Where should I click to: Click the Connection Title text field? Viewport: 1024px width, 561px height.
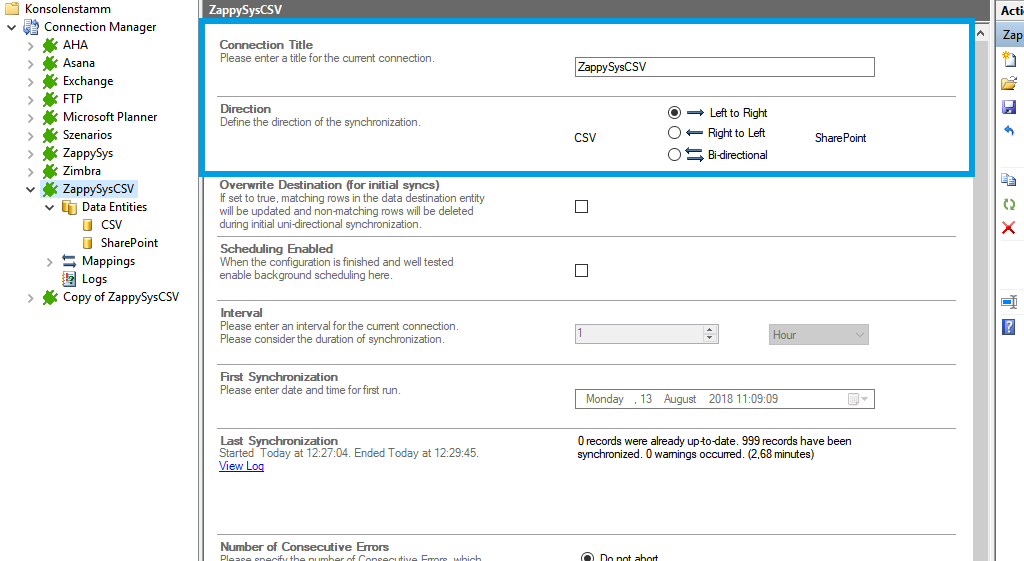click(724, 67)
